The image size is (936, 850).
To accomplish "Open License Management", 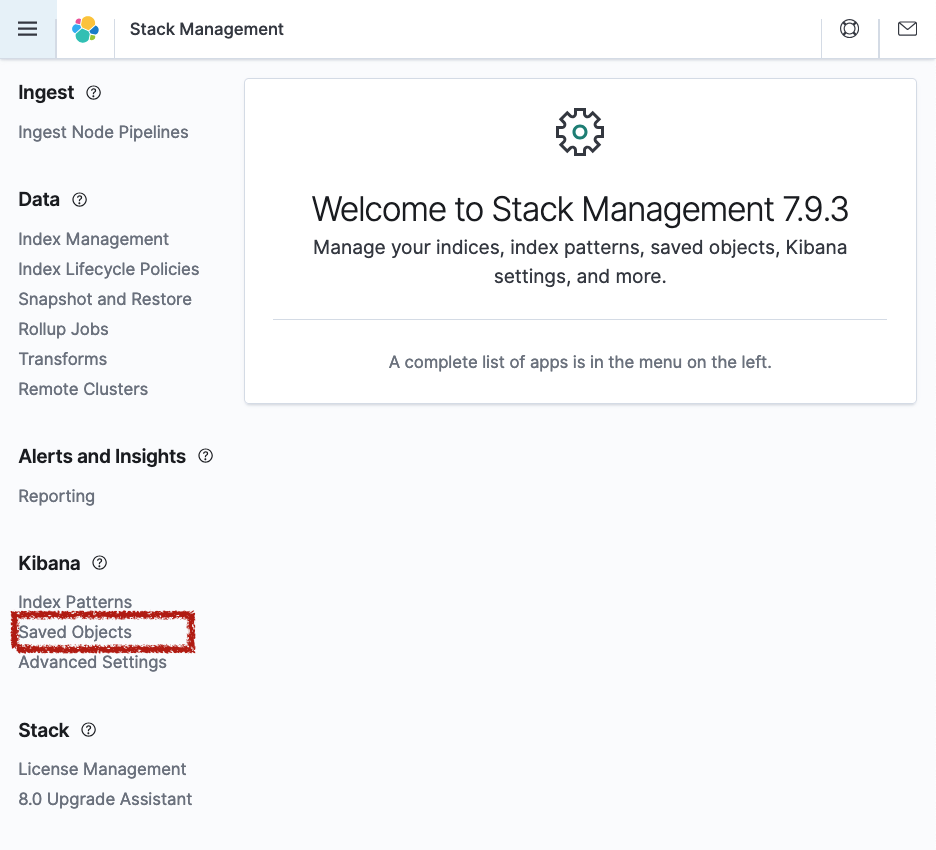I will (x=102, y=769).
